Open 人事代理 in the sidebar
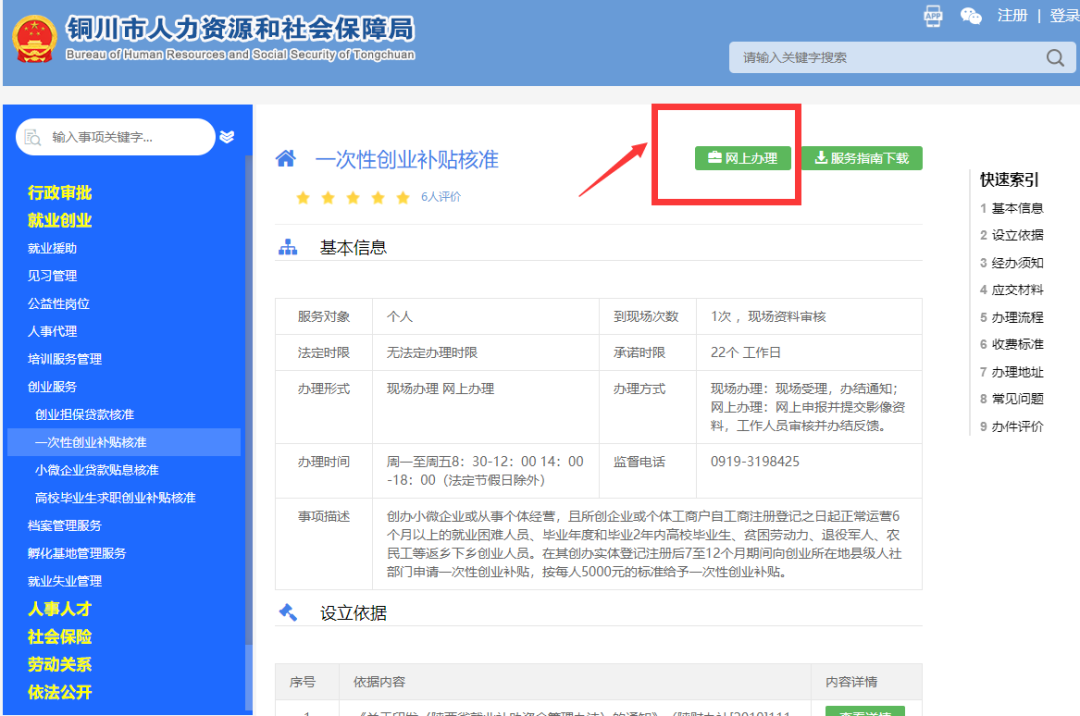 point(52,331)
